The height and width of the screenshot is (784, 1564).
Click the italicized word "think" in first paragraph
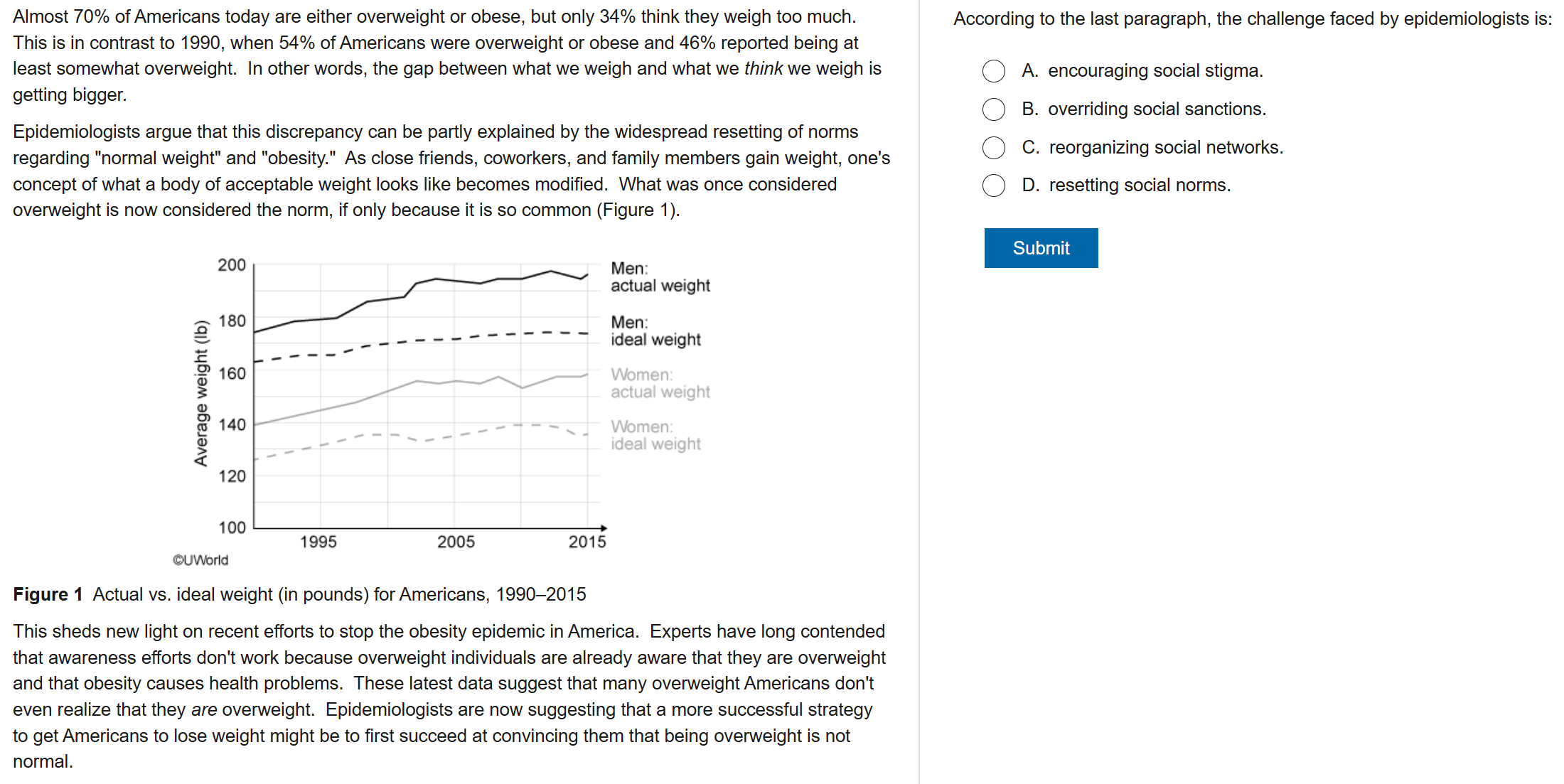pos(763,69)
